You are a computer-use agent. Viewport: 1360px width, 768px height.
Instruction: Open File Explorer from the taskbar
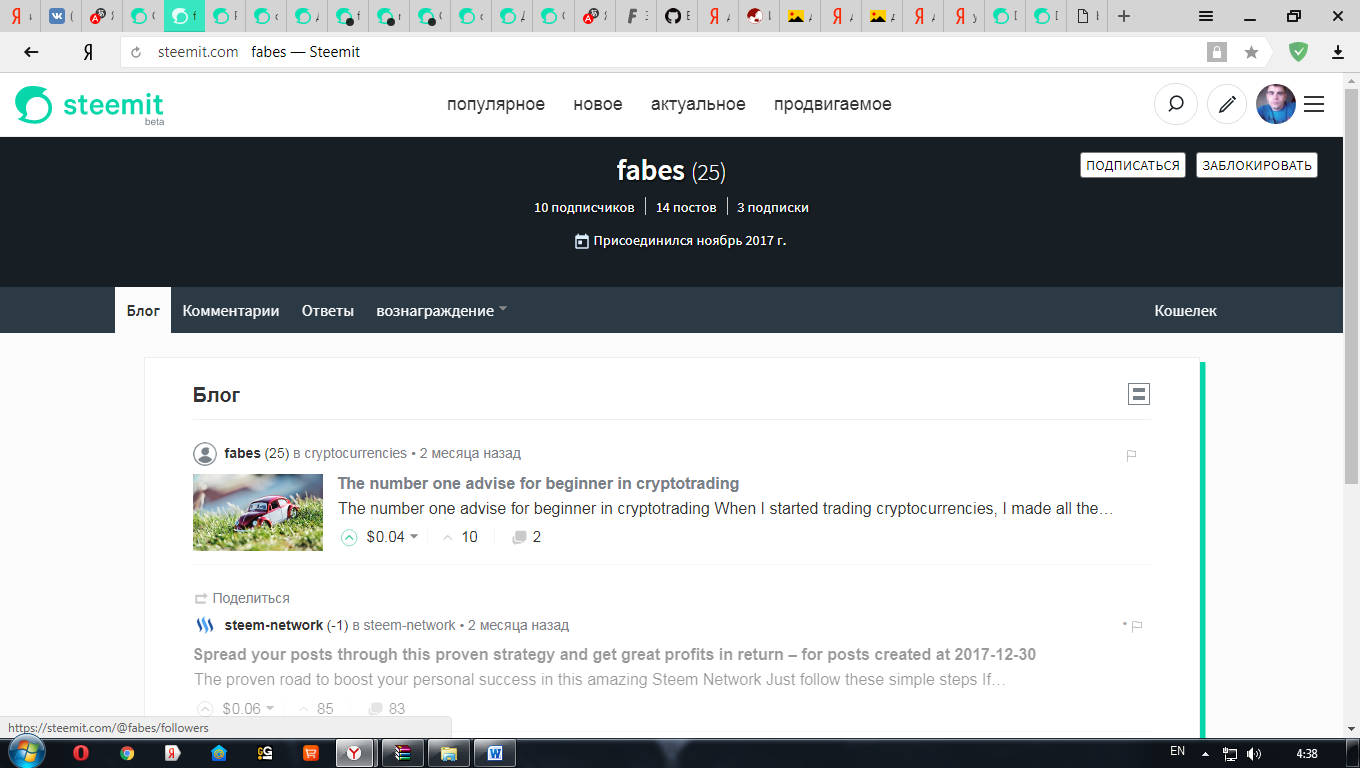(448, 753)
